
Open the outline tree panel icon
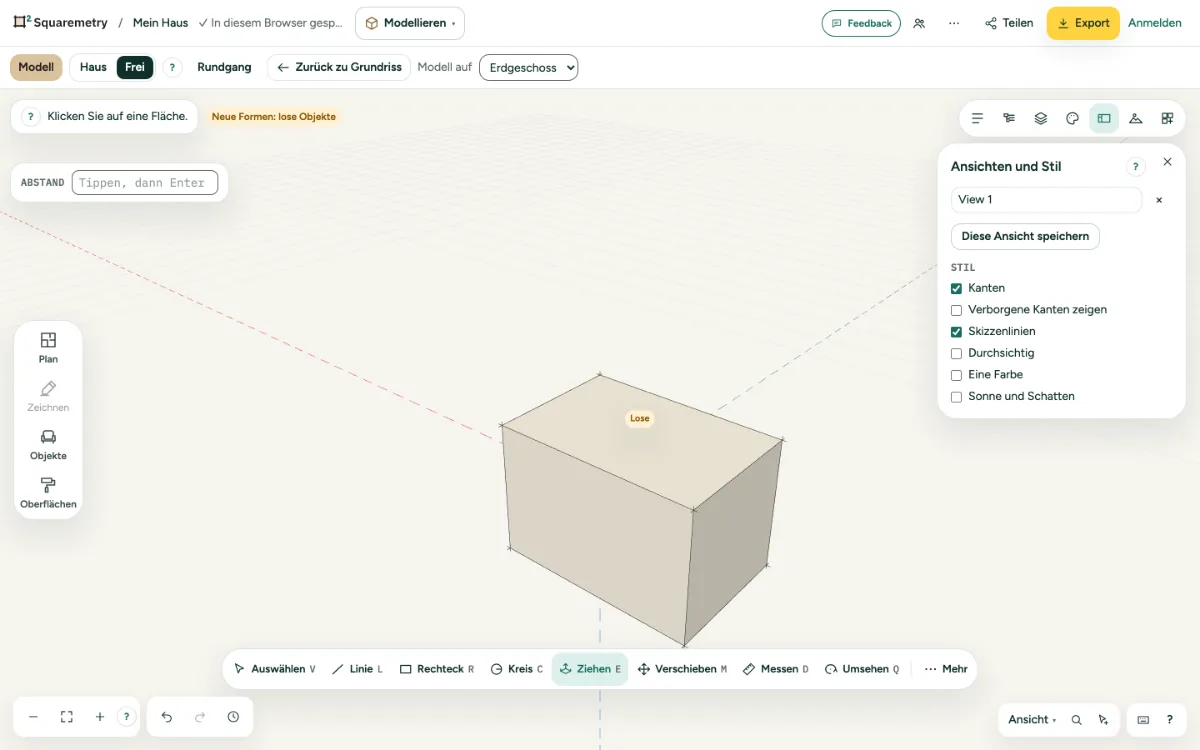[1009, 118]
